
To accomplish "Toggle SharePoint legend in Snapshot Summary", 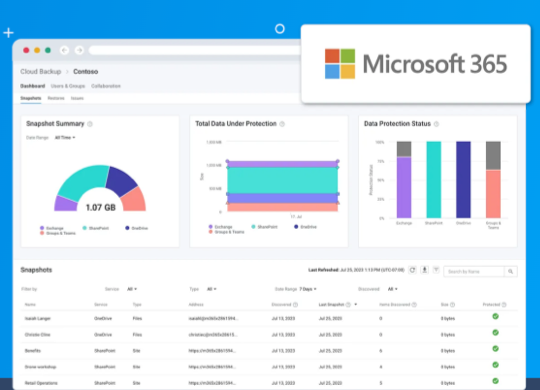I will pyautogui.click(x=96, y=228).
